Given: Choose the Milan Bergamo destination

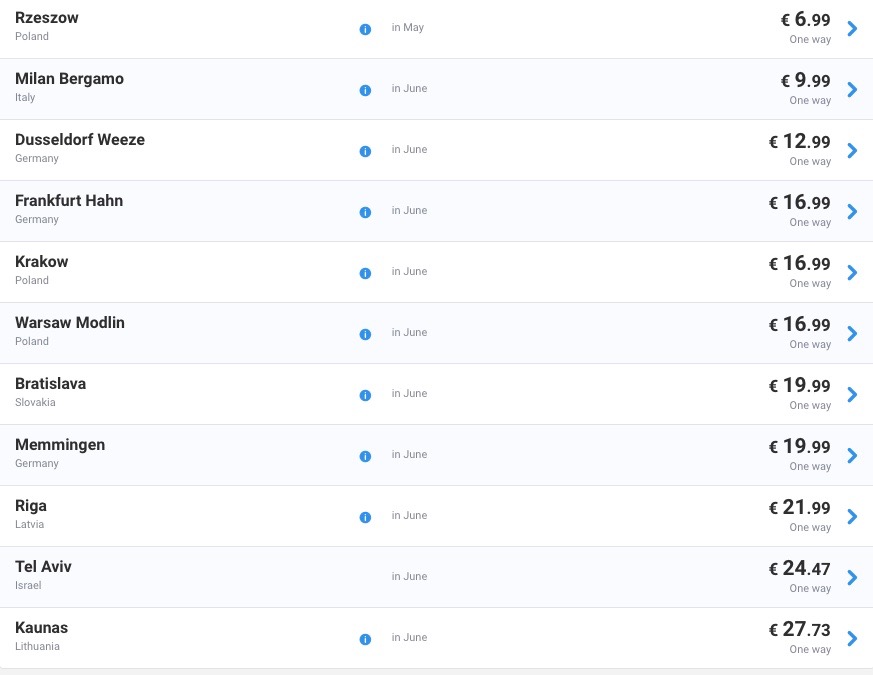Looking at the screenshot, I should coord(70,79).
